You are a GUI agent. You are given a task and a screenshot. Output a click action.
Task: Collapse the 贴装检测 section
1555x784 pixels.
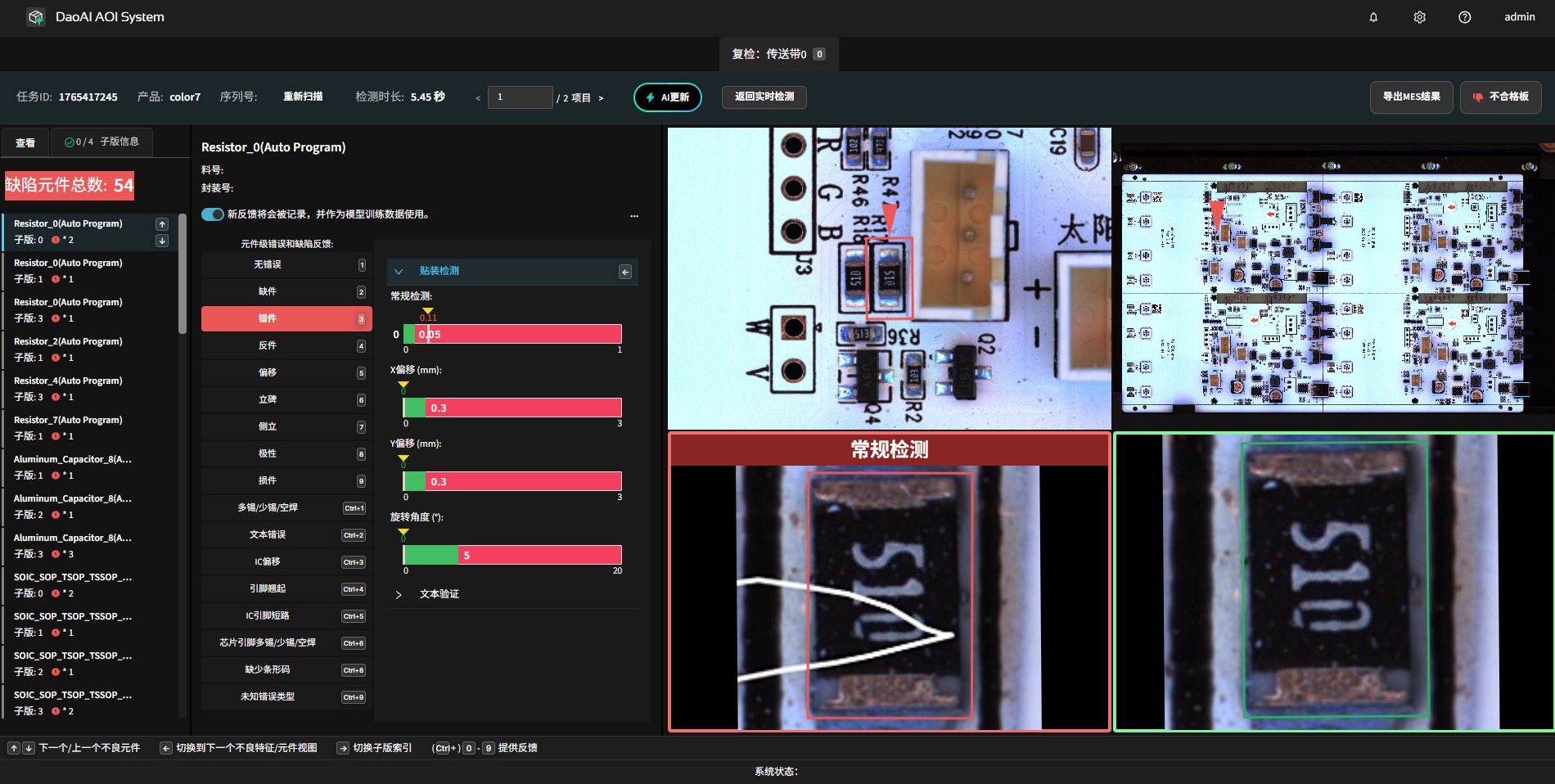point(399,272)
